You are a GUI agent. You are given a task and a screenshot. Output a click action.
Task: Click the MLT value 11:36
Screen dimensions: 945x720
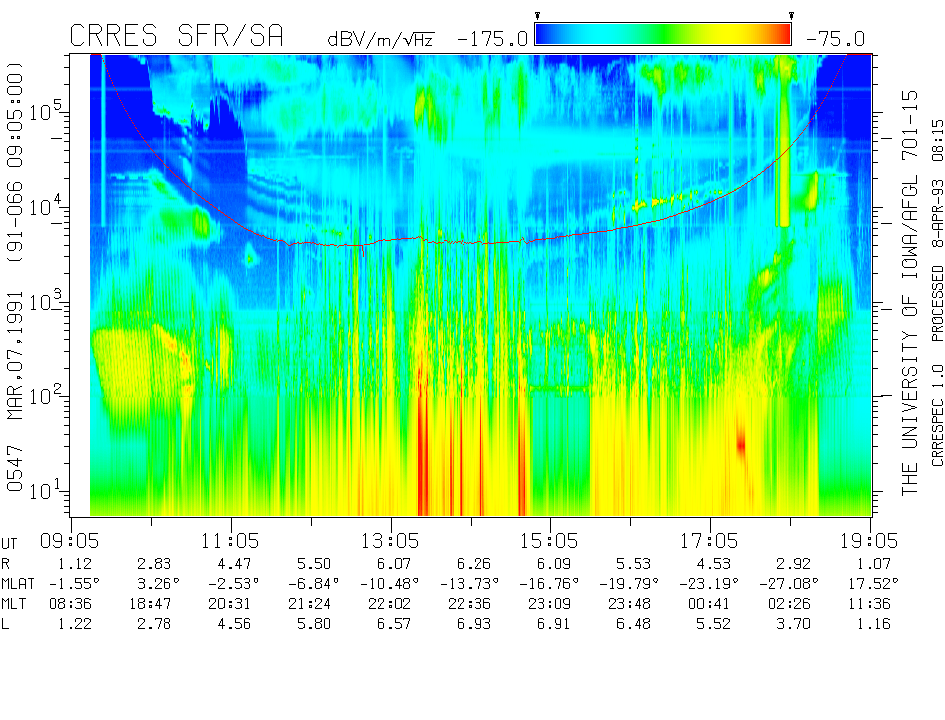[x=869, y=604]
